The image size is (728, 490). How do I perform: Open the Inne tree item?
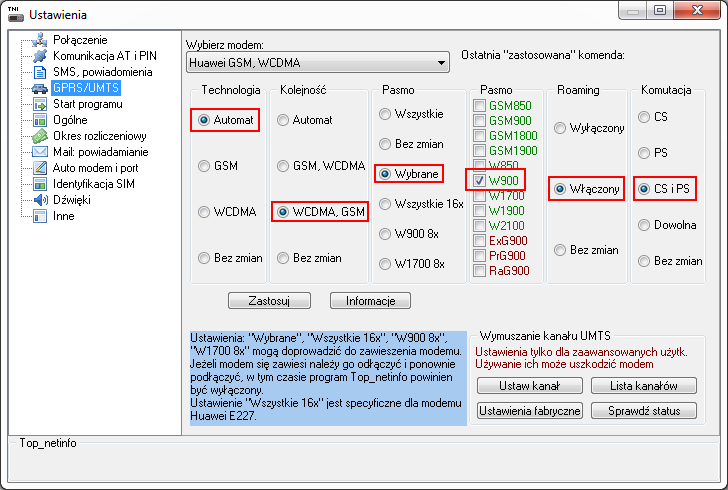pyautogui.click(x=64, y=216)
